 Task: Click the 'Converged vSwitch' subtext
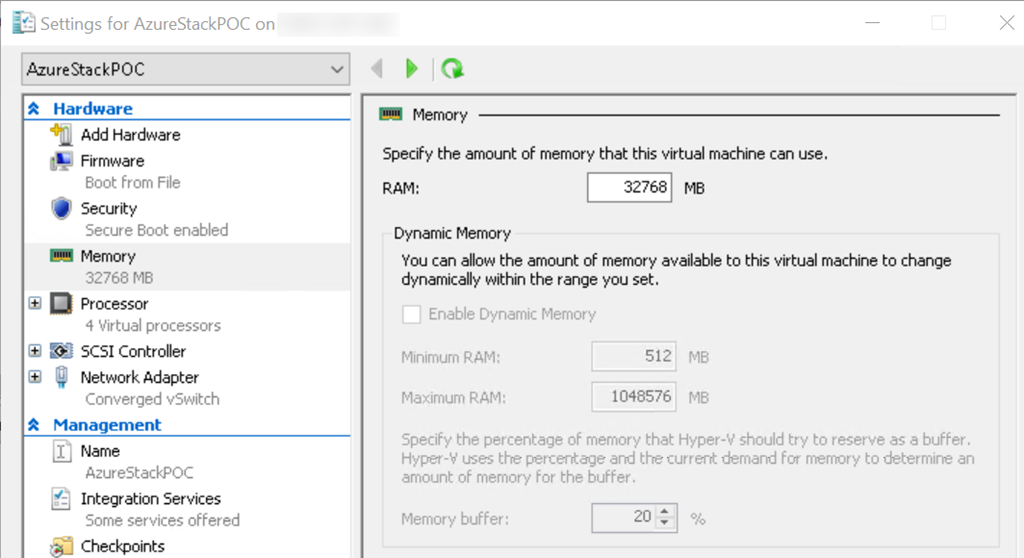coord(152,399)
